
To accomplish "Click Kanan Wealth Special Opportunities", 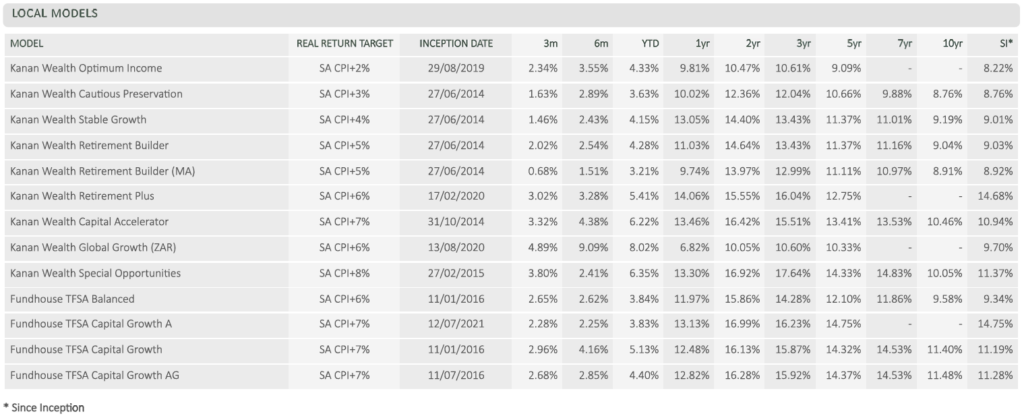I will [x=95, y=273].
